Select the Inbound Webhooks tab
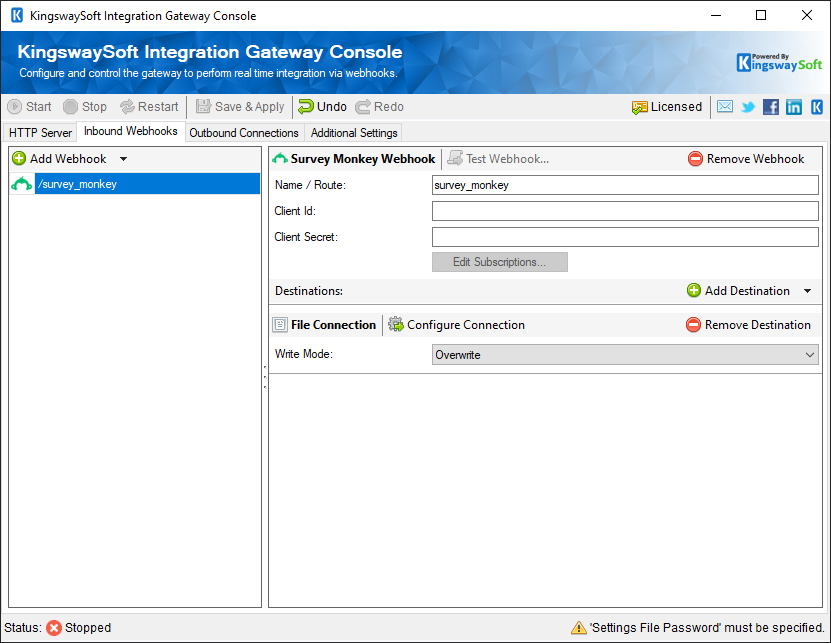Screen dimensions: 831x643 click(x=130, y=131)
